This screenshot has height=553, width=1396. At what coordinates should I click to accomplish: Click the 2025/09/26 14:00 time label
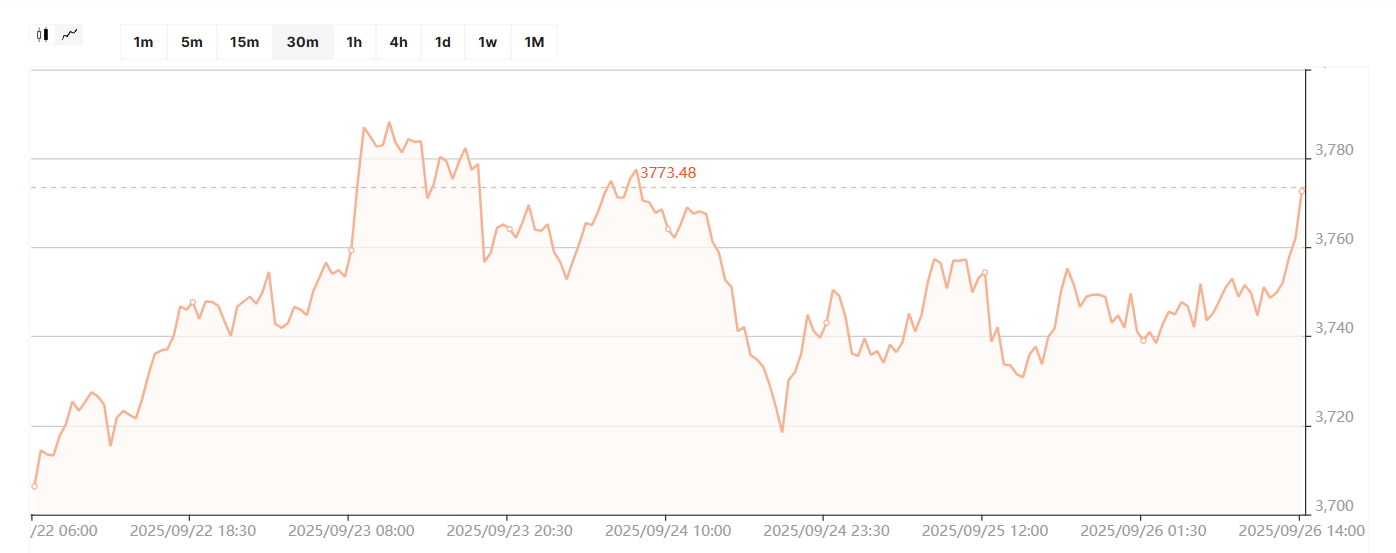coord(1301,531)
